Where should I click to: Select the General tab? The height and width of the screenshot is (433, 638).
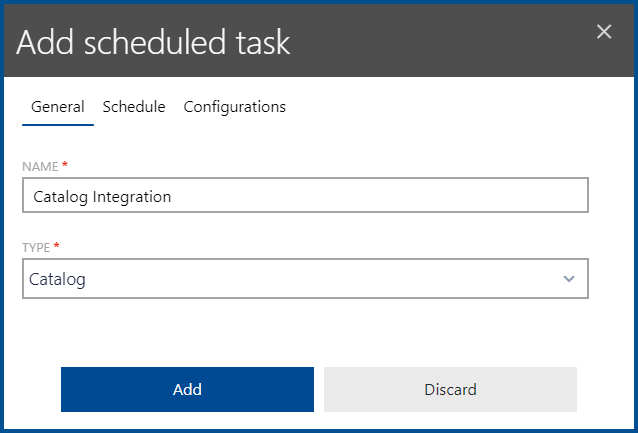click(x=57, y=107)
